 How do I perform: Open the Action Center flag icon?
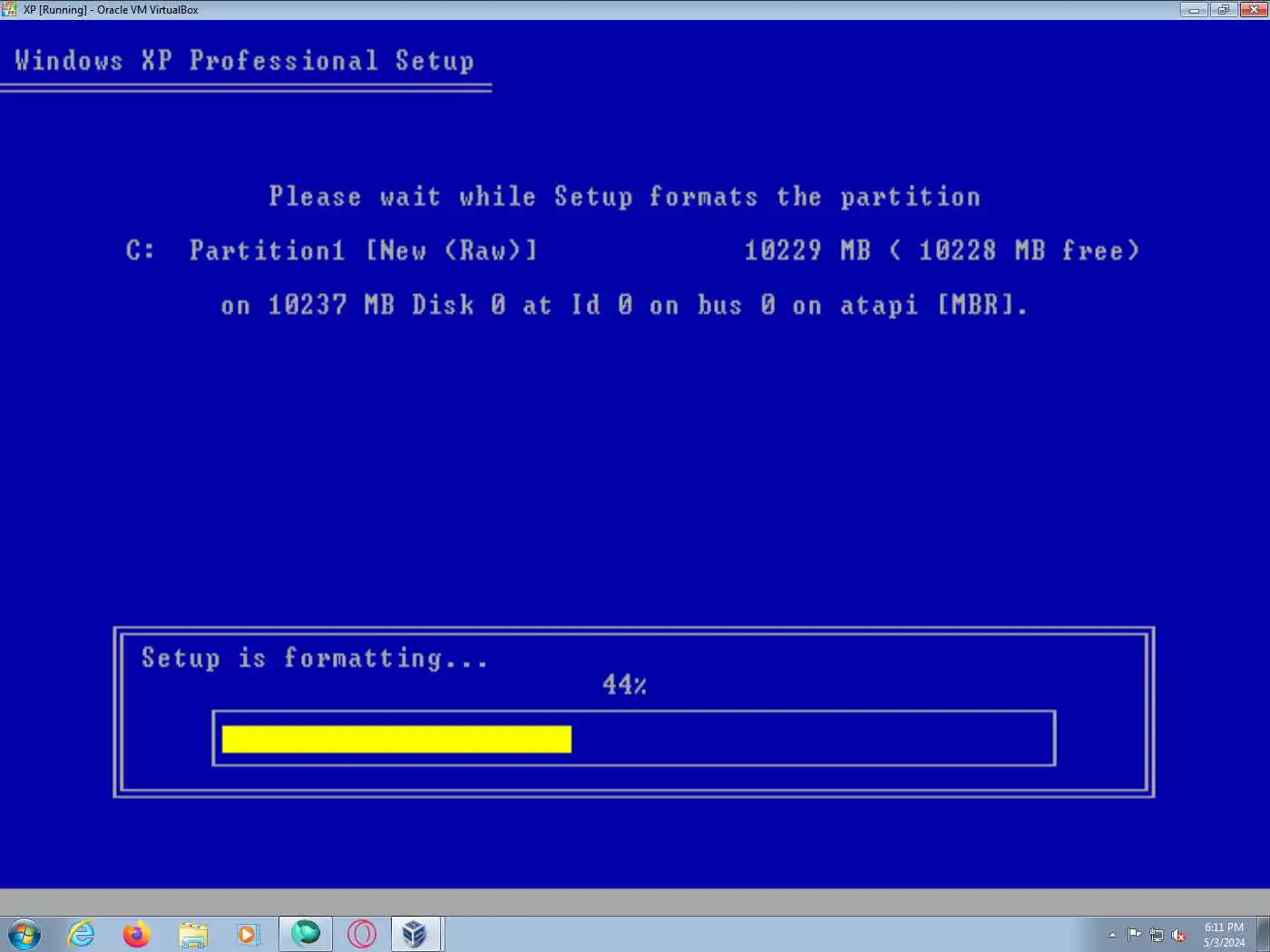[x=1134, y=935]
